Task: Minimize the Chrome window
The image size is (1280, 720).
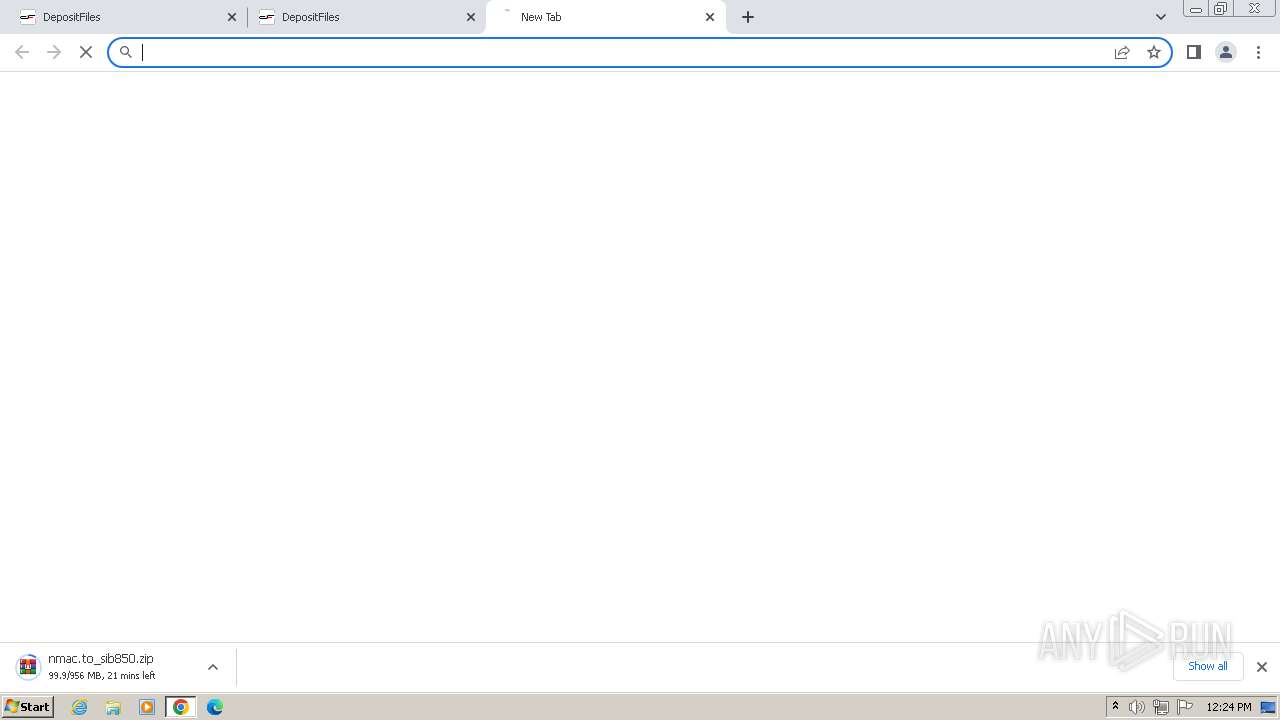Action: [x=1195, y=9]
